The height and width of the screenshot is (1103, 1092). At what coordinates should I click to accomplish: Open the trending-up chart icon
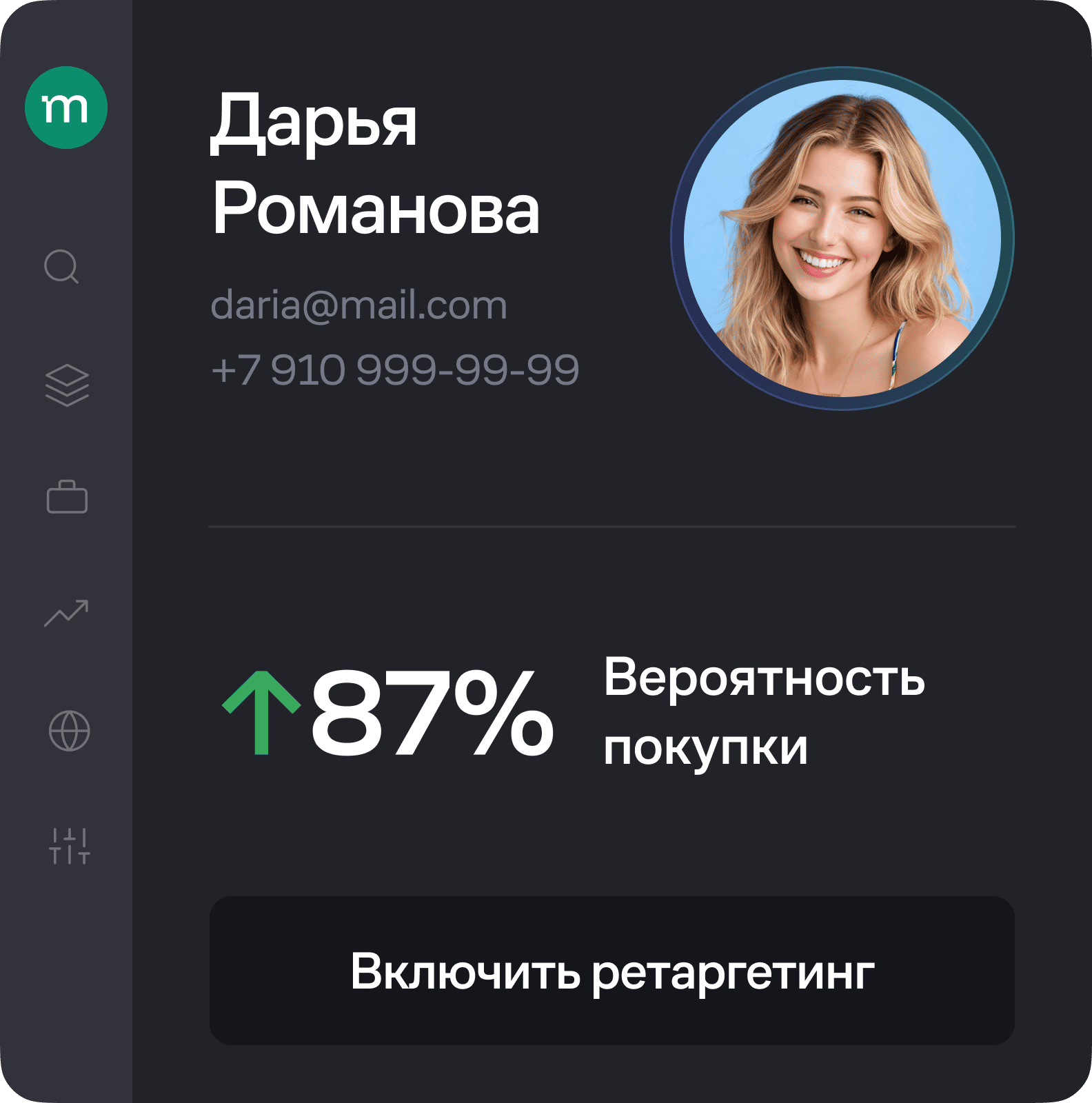(x=66, y=614)
